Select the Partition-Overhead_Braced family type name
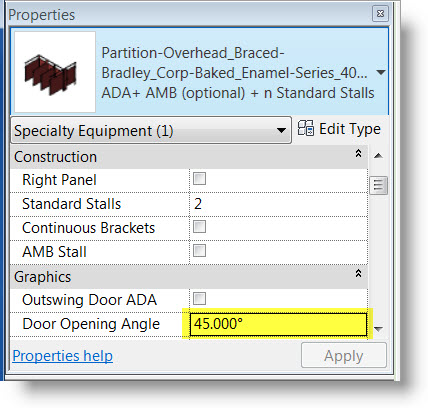 238,73
